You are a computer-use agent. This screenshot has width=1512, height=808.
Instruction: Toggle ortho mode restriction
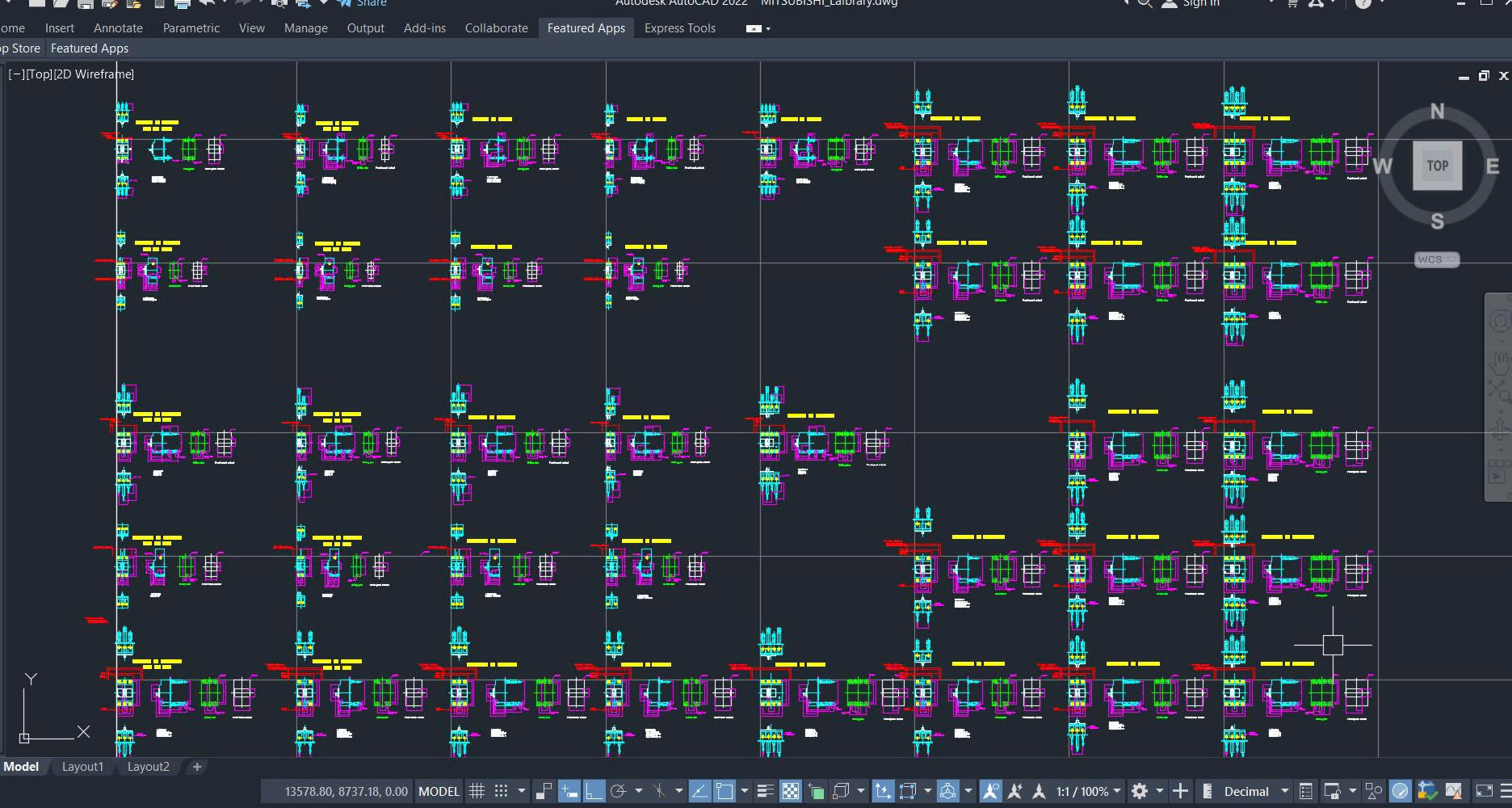594,791
